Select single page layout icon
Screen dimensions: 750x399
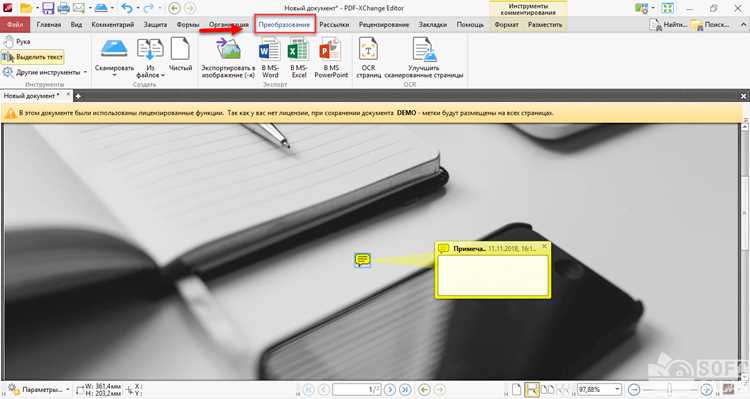click(x=516, y=389)
